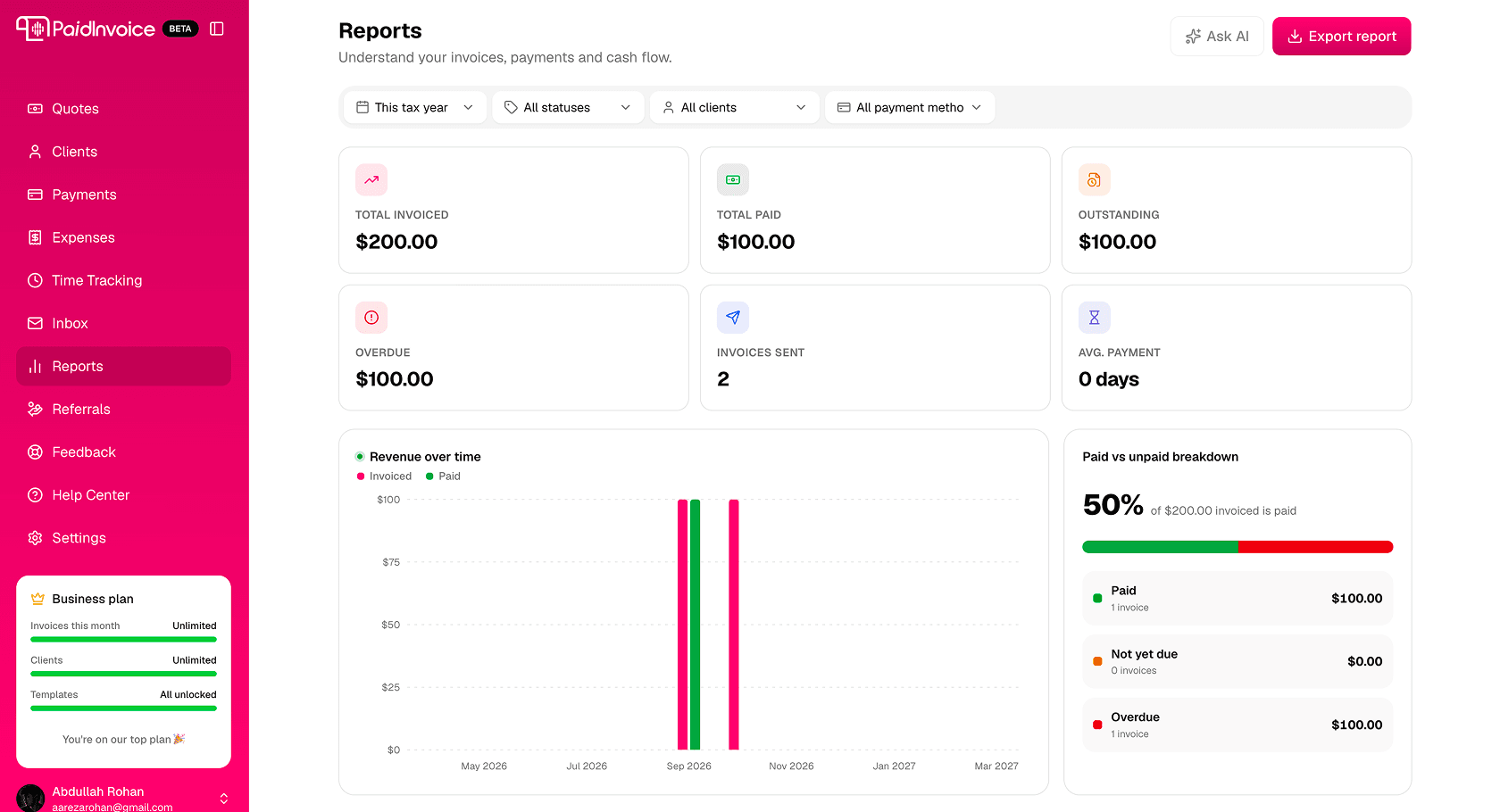This screenshot has width=1500, height=812.
Task: Open the Payments section
Action: tap(123, 195)
